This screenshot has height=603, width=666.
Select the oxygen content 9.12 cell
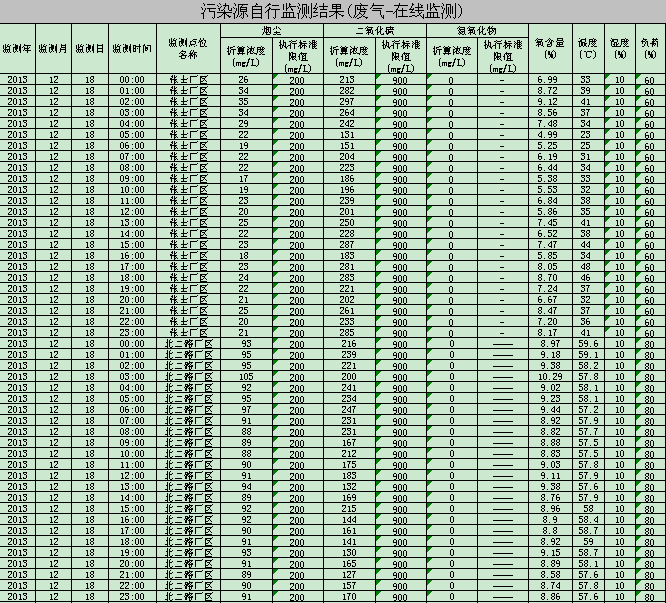click(x=550, y=101)
